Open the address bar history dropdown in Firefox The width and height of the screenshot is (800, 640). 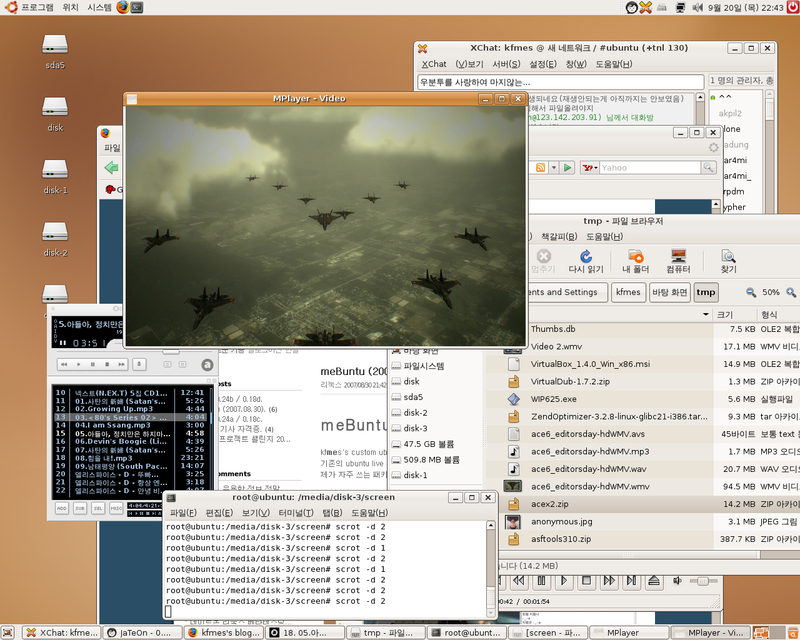pos(554,167)
